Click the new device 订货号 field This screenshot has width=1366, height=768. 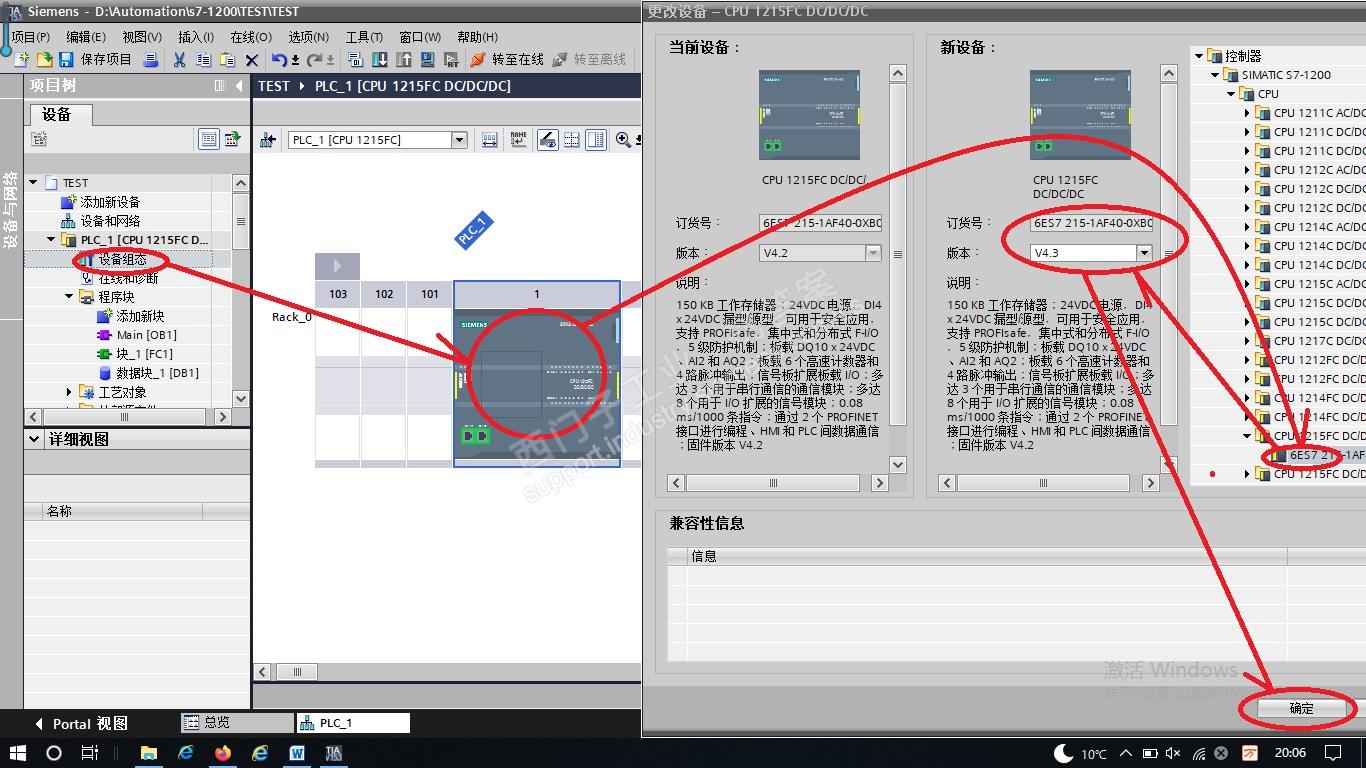[x=1092, y=223]
